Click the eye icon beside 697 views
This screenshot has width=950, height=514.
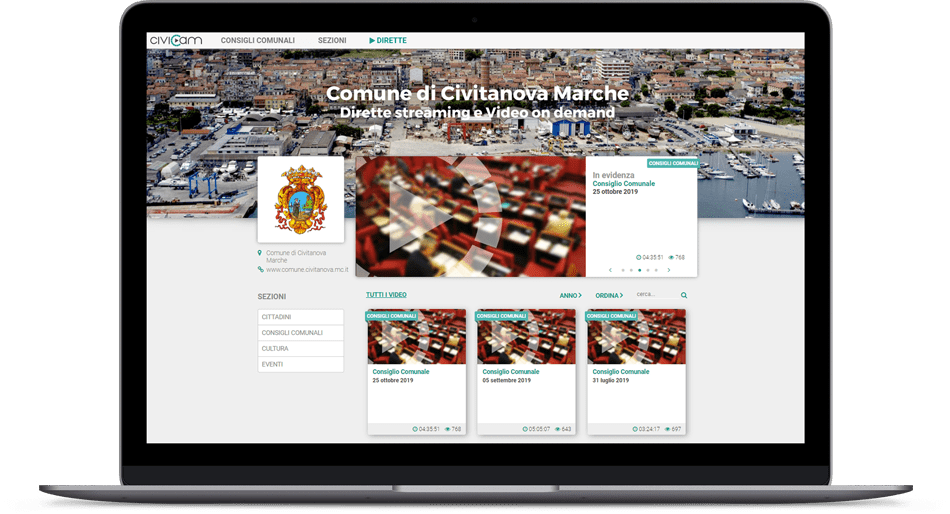(x=668, y=429)
